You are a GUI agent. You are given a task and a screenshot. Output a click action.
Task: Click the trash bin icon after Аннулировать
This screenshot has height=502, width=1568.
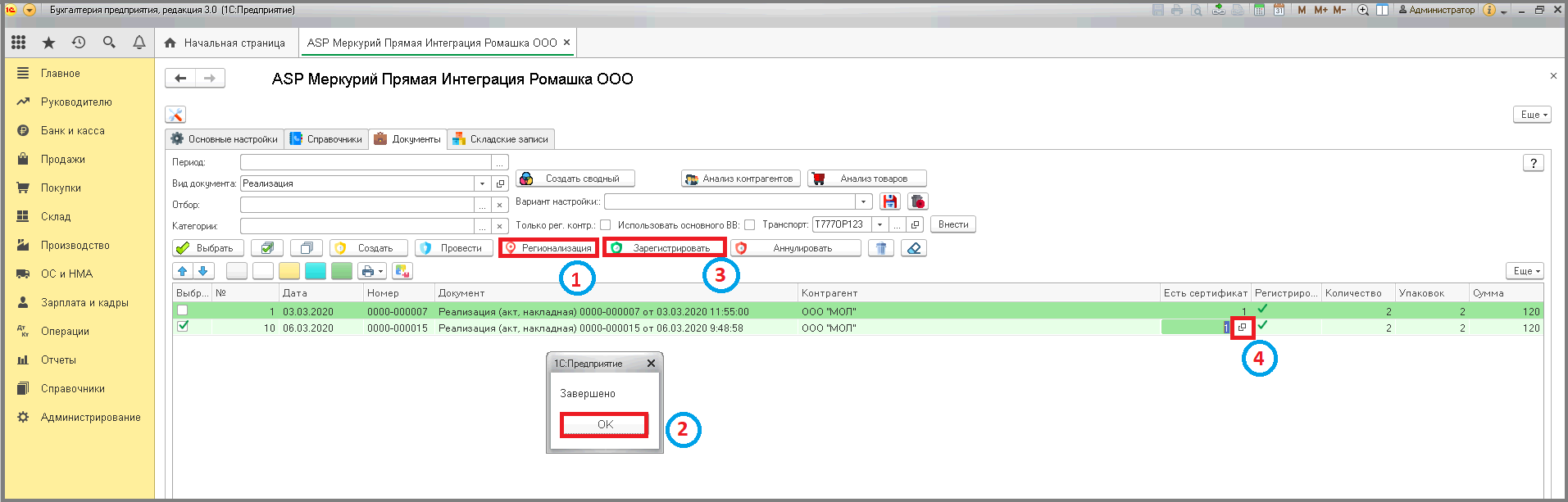(881, 248)
